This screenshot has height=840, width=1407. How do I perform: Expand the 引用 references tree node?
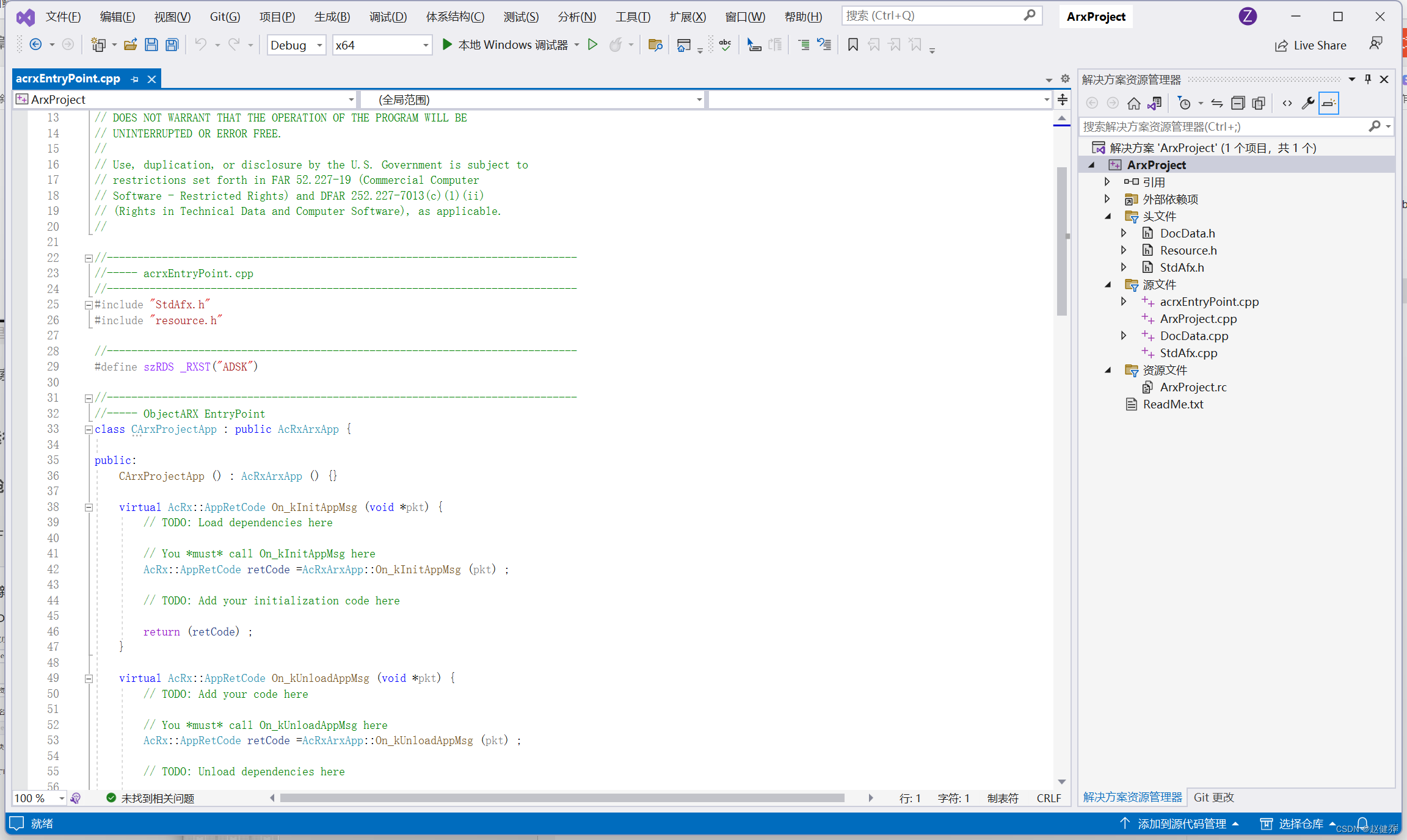click(x=1107, y=182)
